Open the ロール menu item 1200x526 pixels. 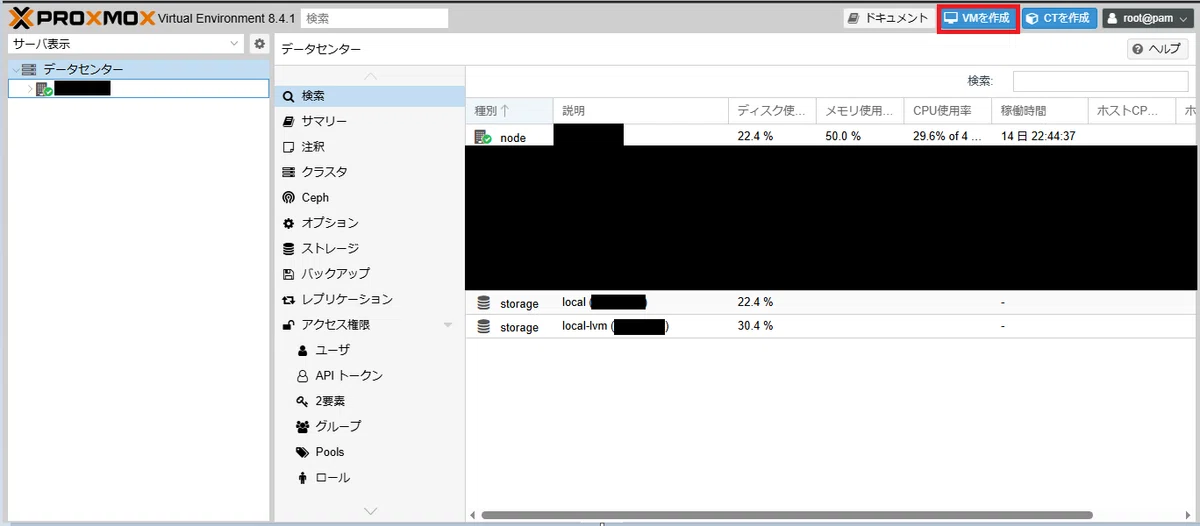click(x=369, y=478)
